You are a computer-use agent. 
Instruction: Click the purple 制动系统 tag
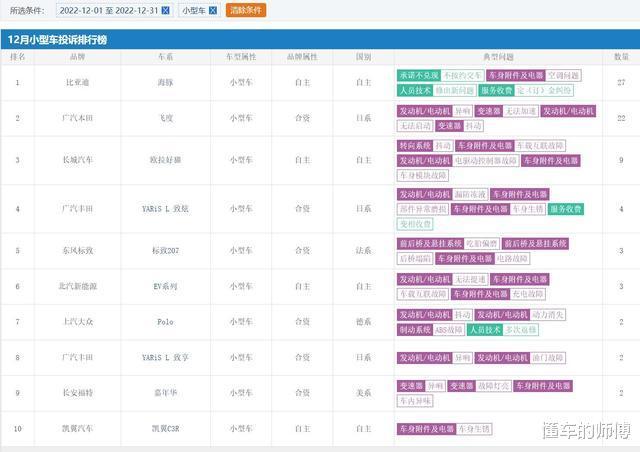[415, 330]
